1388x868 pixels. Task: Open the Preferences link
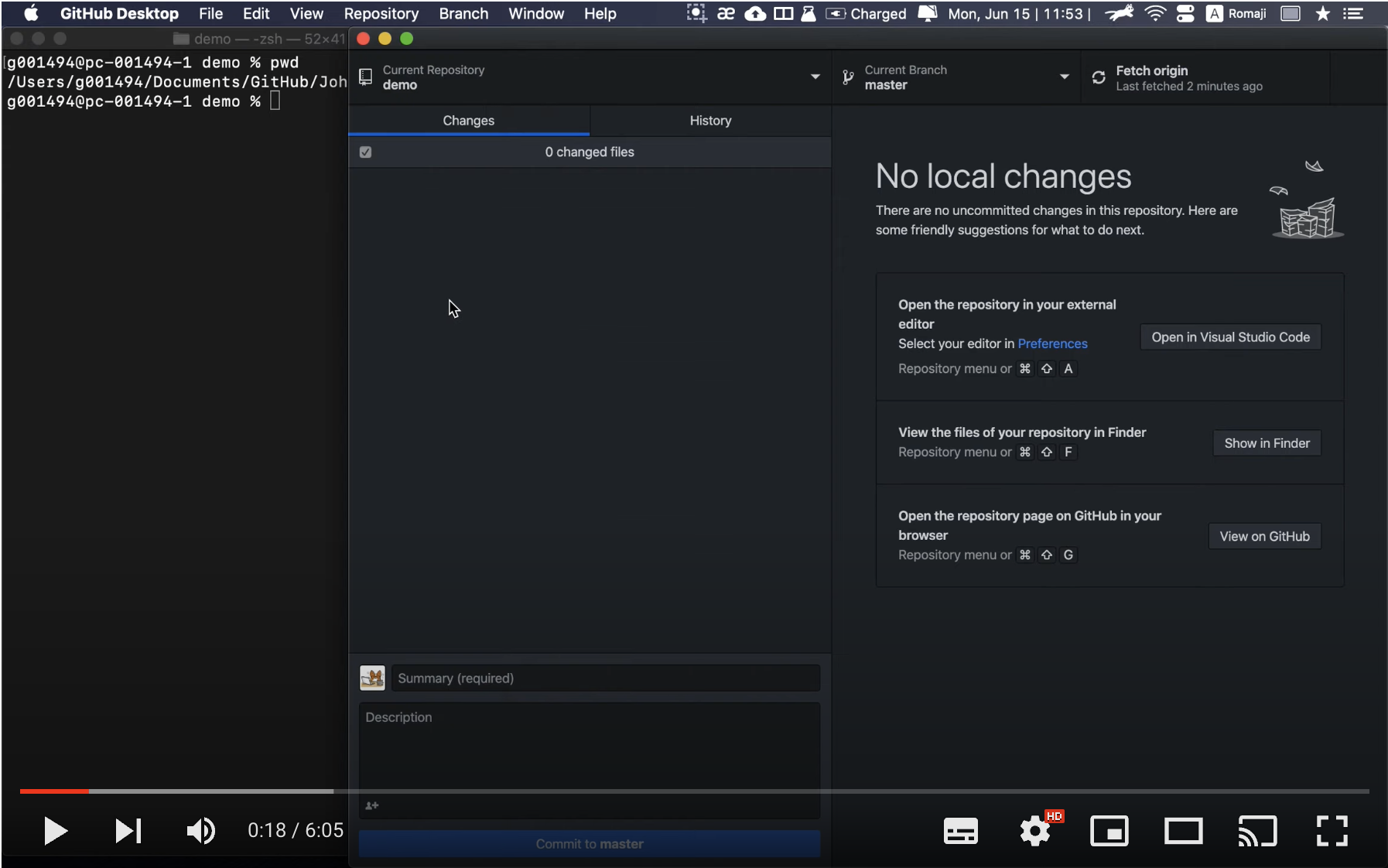(1052, 343)
